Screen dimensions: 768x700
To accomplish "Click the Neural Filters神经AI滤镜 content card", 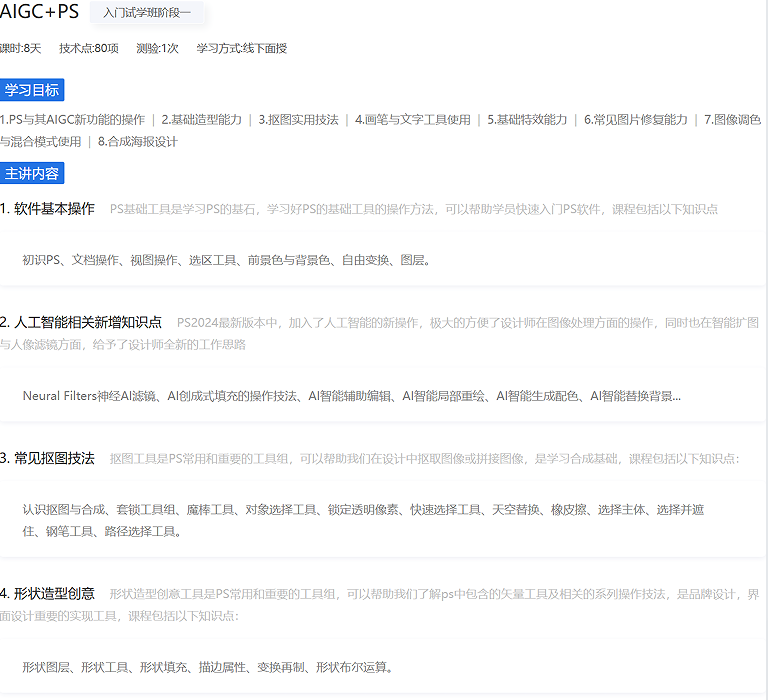I will pyautogui.click(x=382, y=396).
